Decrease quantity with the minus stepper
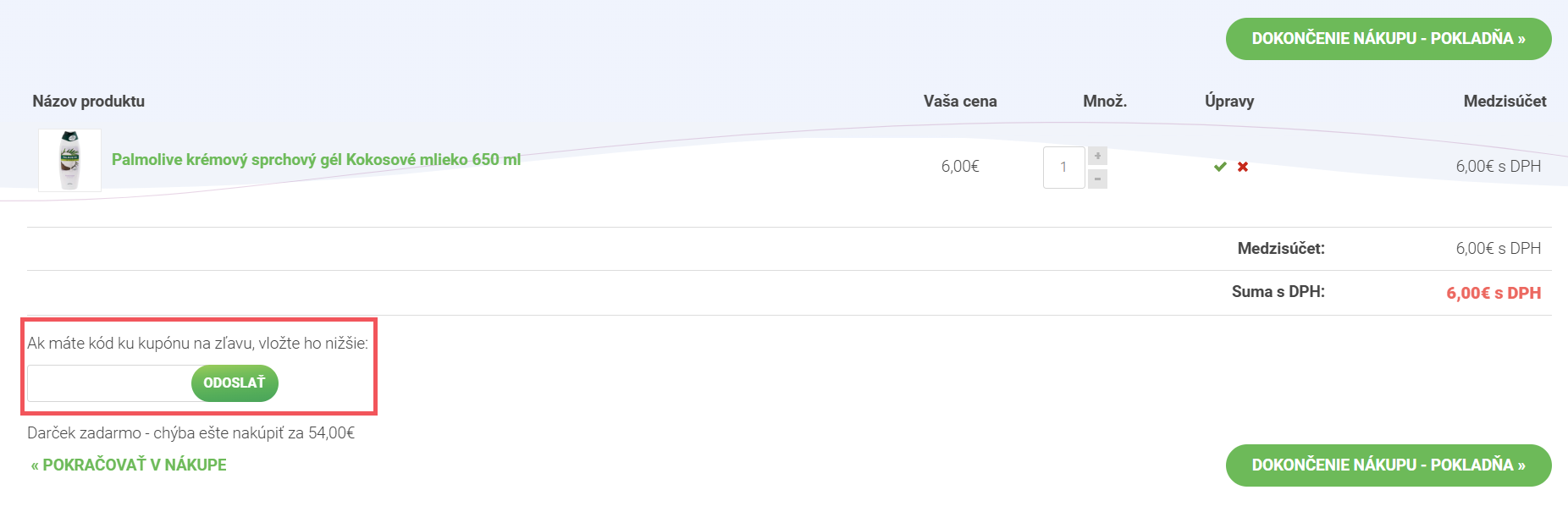The image size is (1568, 512). (1097, 179)
